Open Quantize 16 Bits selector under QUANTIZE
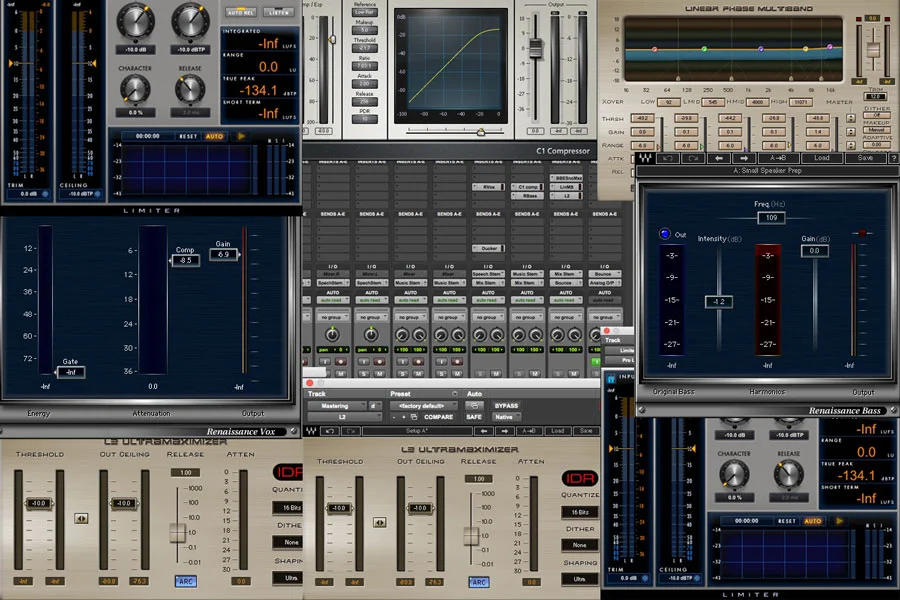The height and width of the screenshot is (600, 900). click(580, 512)
